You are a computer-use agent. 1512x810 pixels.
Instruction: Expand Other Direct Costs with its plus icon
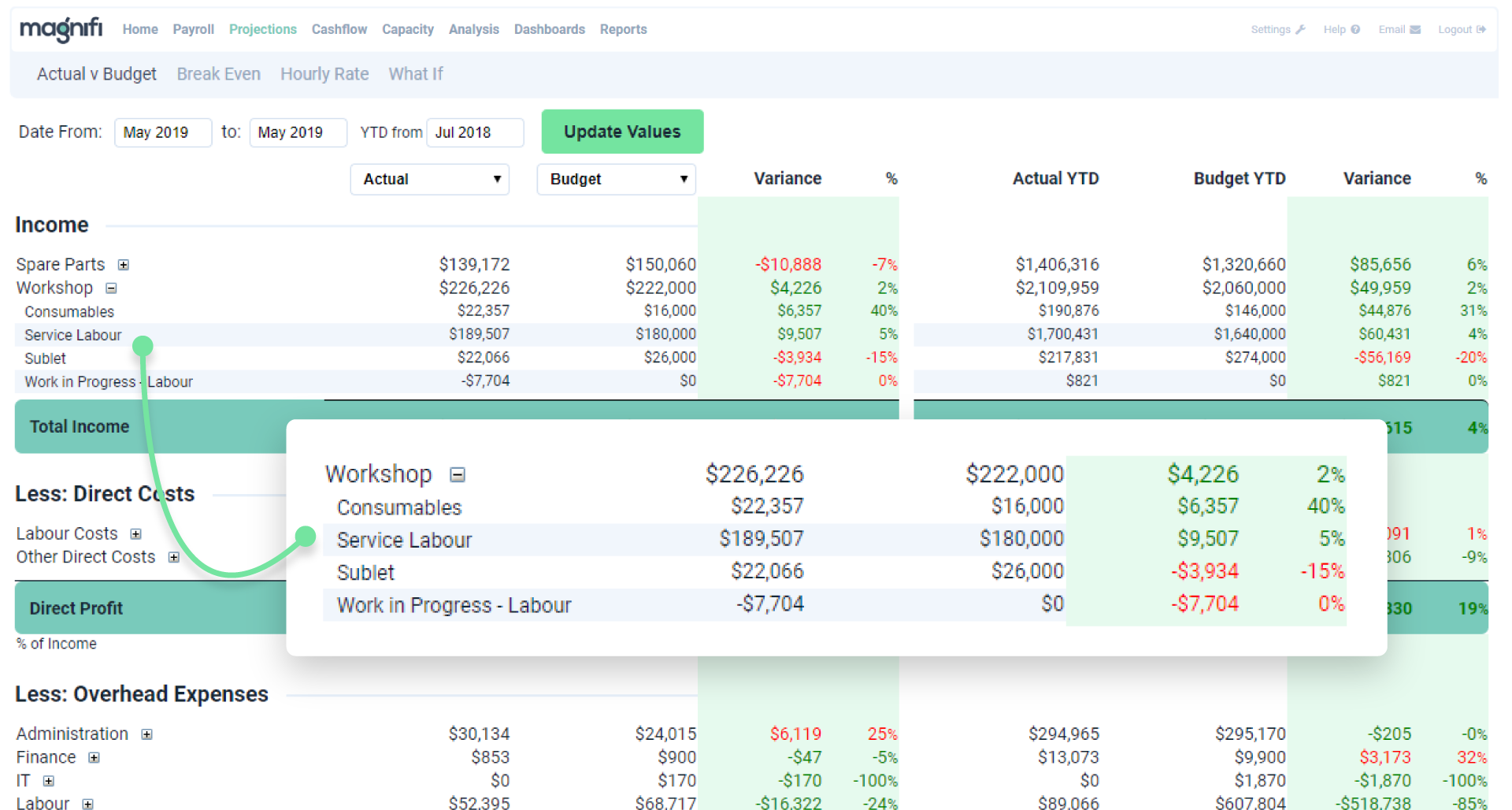174,557
